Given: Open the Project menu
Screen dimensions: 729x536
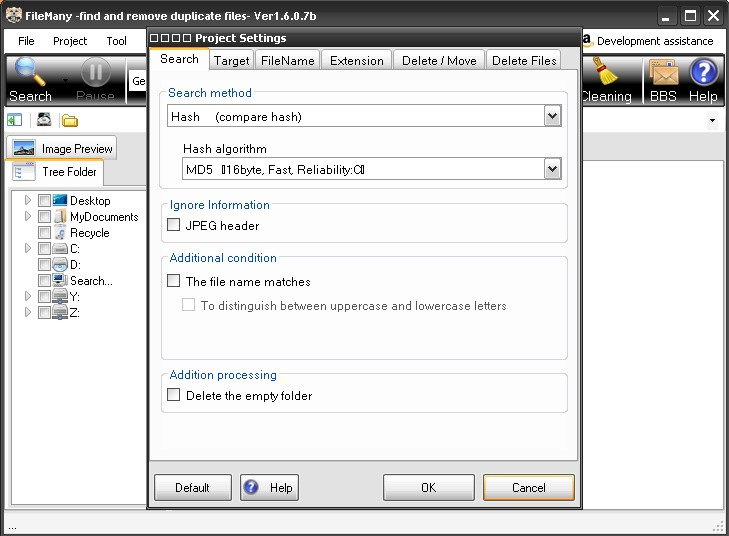Looking at the screenshot, I should click(70, 41).
